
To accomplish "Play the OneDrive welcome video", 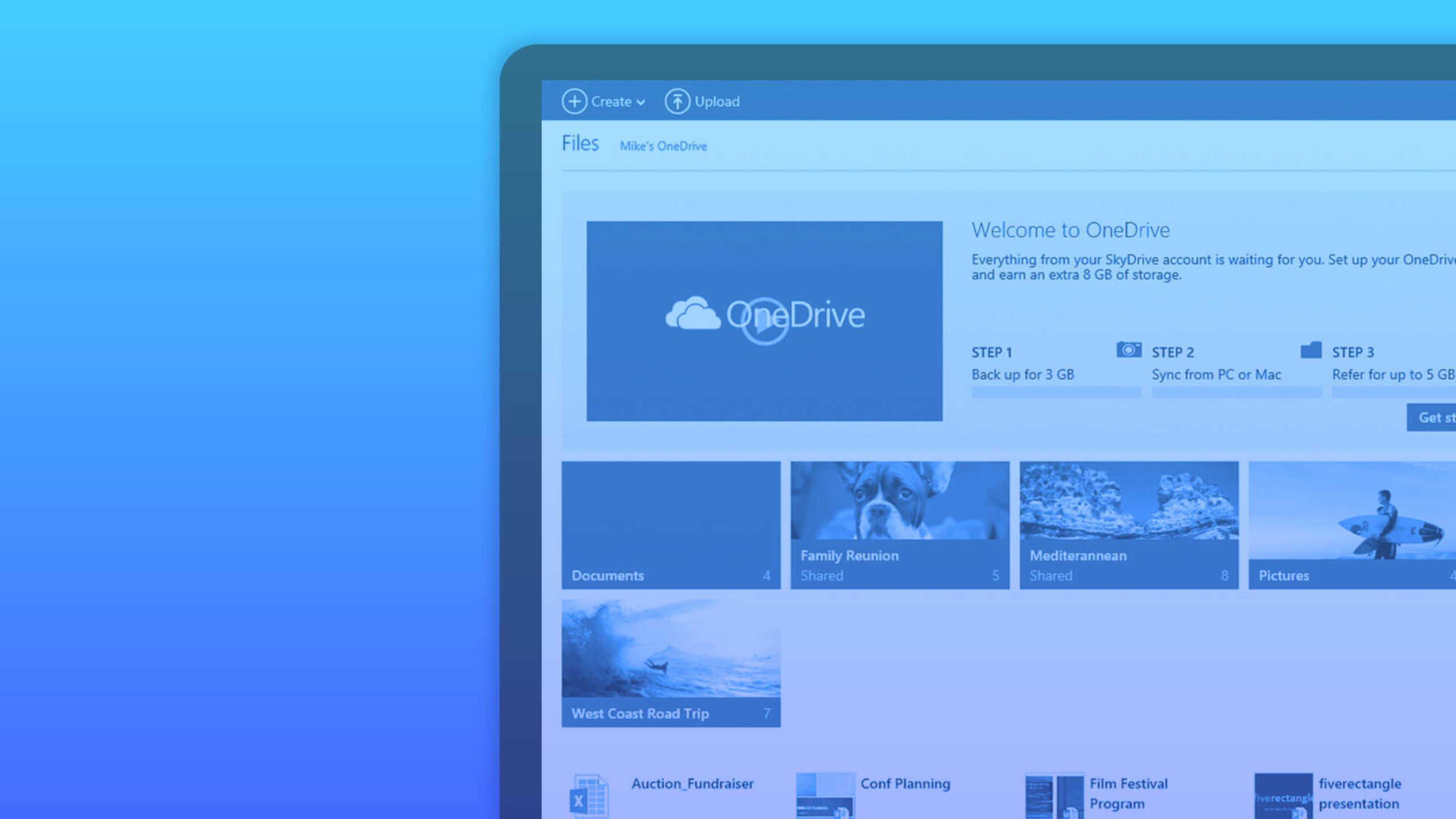I will tap(764, 321).
